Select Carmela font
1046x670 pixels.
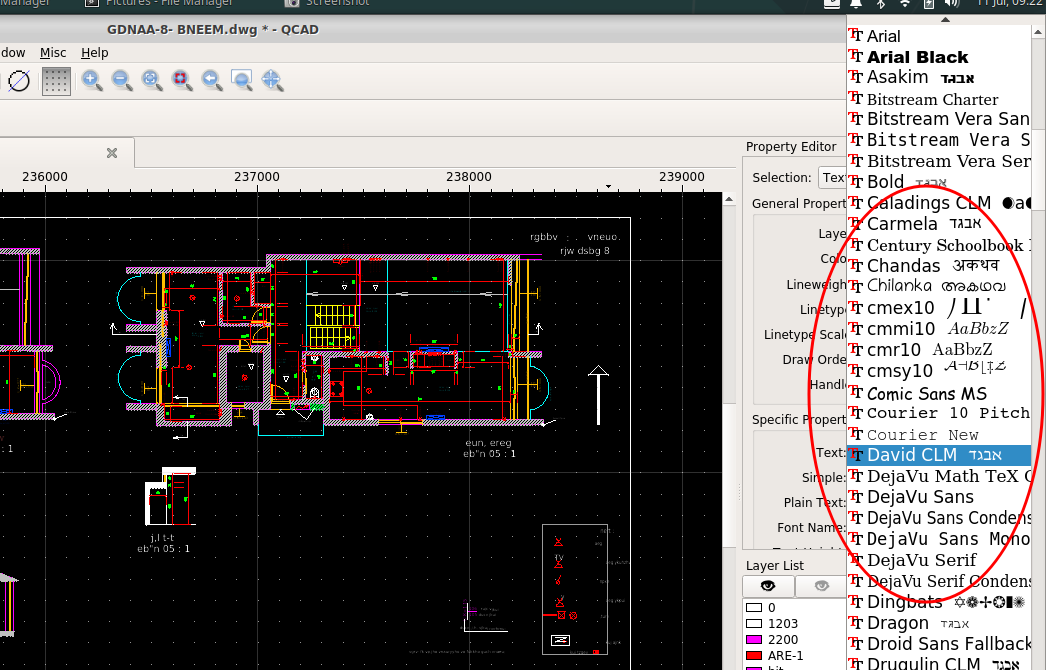tap(939, 224)
